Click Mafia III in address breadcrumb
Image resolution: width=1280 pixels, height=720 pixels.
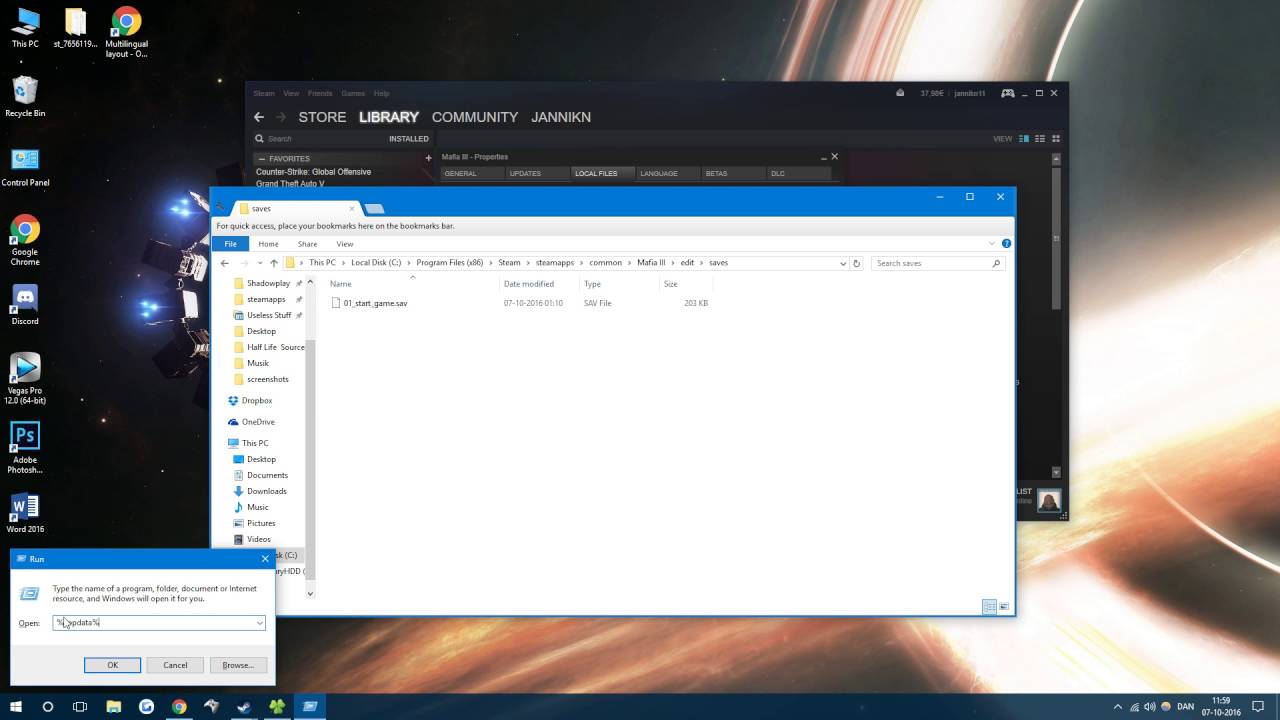click(650, 263)
